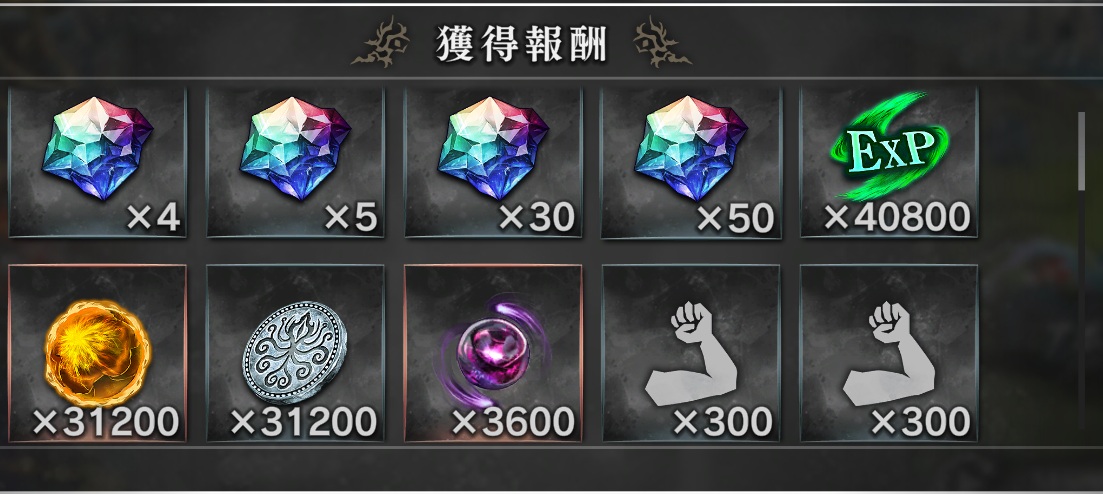Screen dimensions: 1103x494
Task: Click the last flexed-arm reward icon in bottom row
Action: [x=889, y=353]
